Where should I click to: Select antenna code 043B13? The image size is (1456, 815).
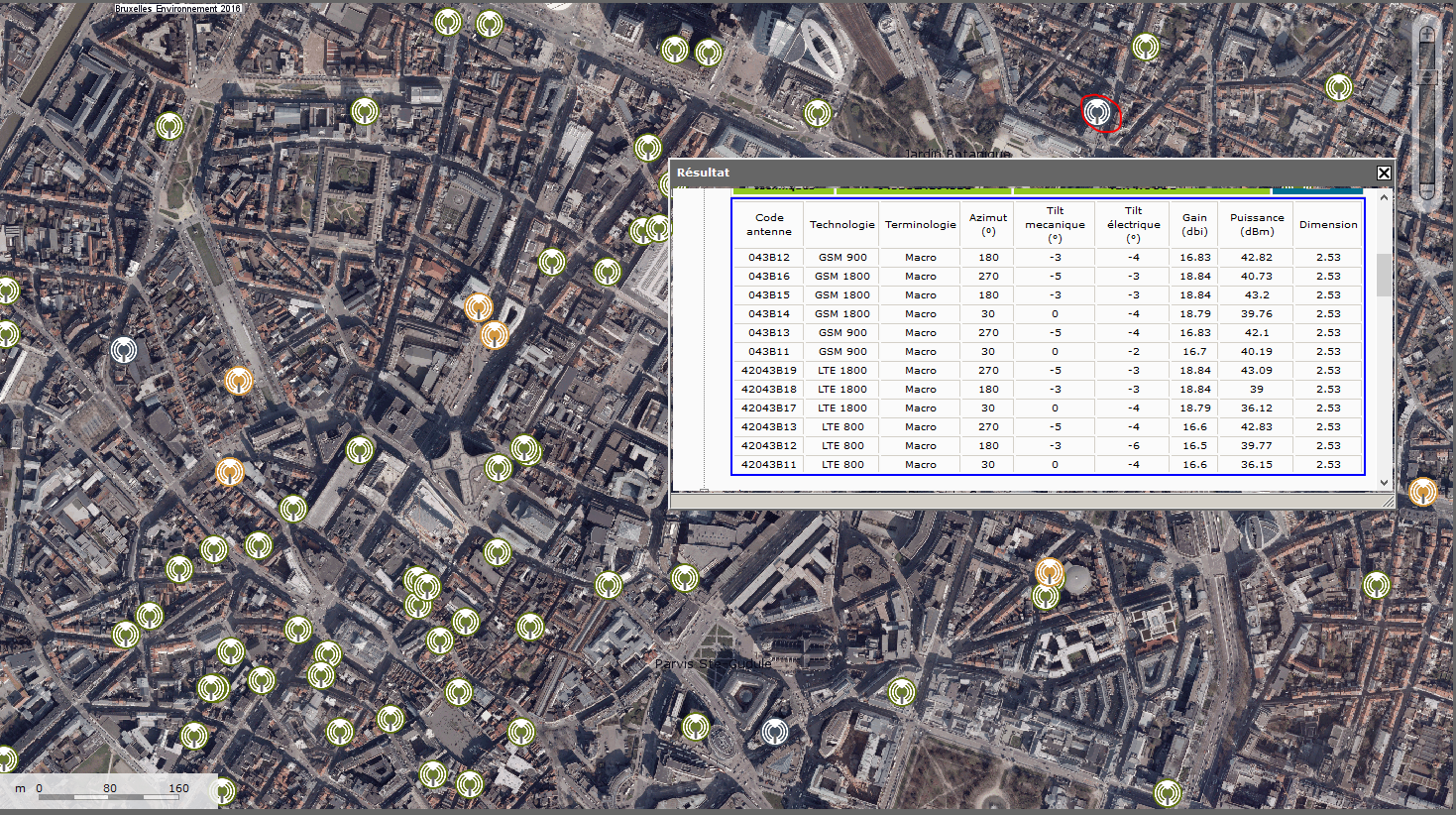(769, 333)
